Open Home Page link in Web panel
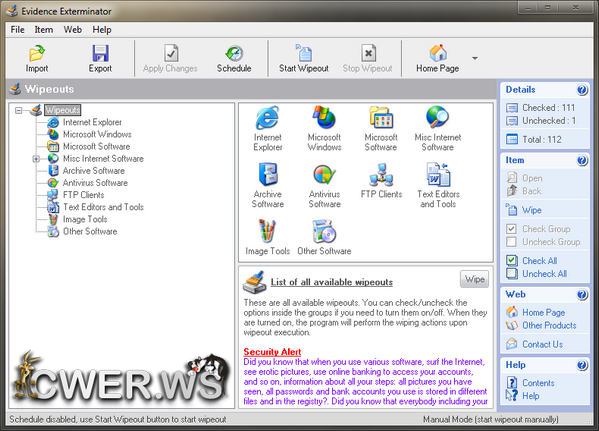The image size is (599, 431). [536, 313]
